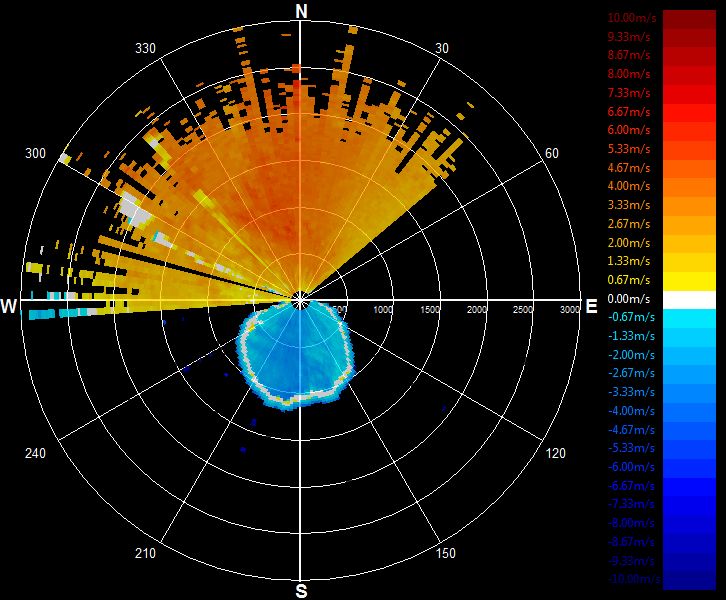Click the 6.00m/s legend label

629,130
